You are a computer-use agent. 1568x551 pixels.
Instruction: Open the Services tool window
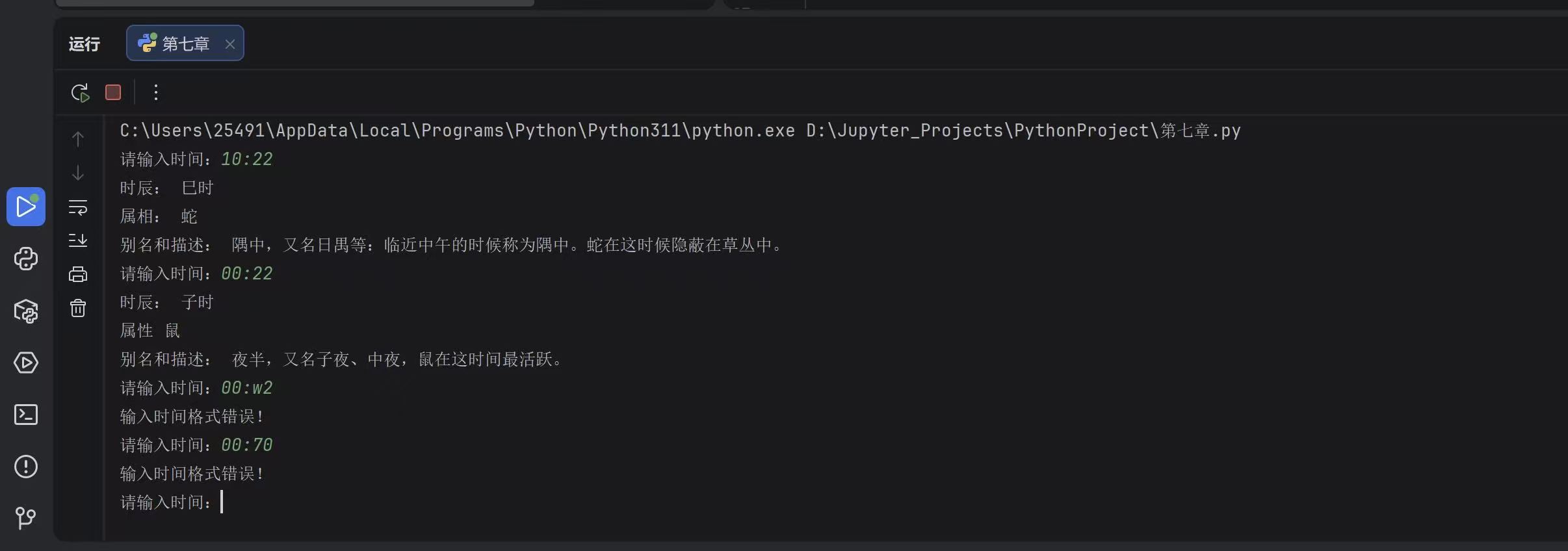26,363
